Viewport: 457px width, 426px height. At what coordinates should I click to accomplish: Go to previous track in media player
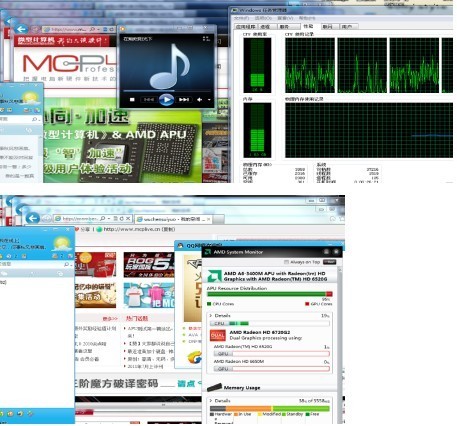click(x=149, y=99)
